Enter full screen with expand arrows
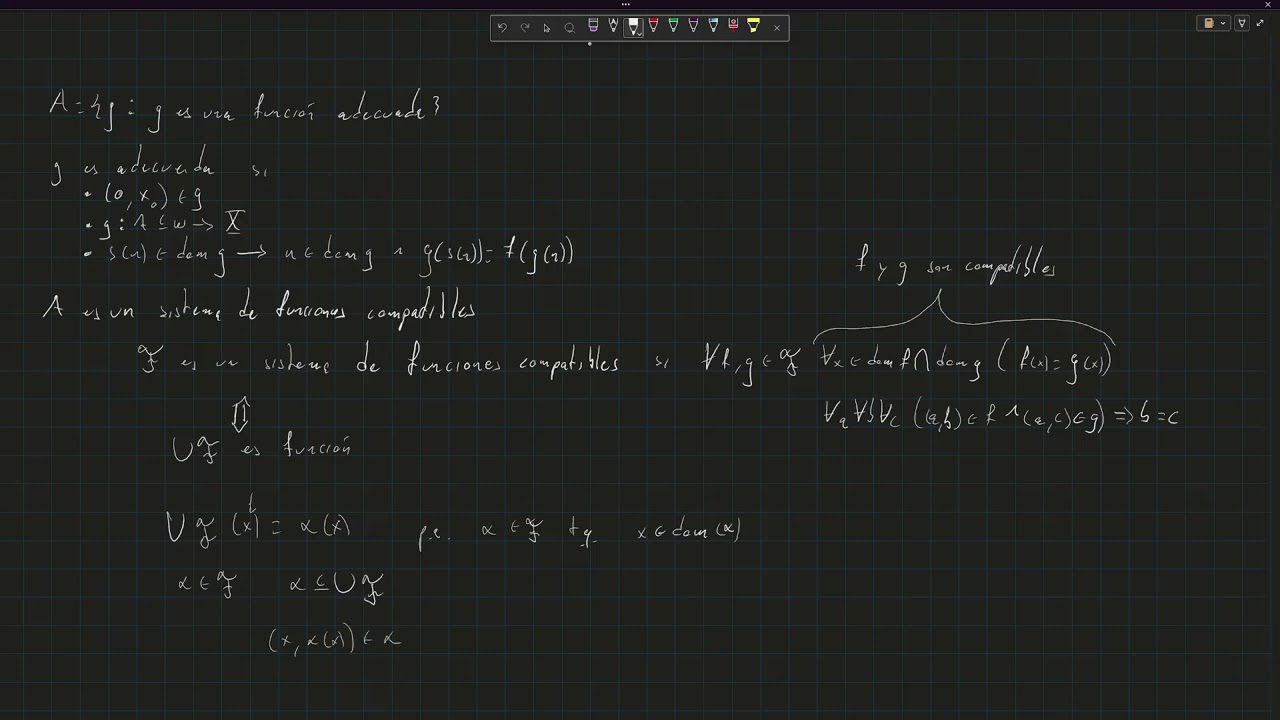This screenshot has width=1280, height=720. coord(1262,23)
